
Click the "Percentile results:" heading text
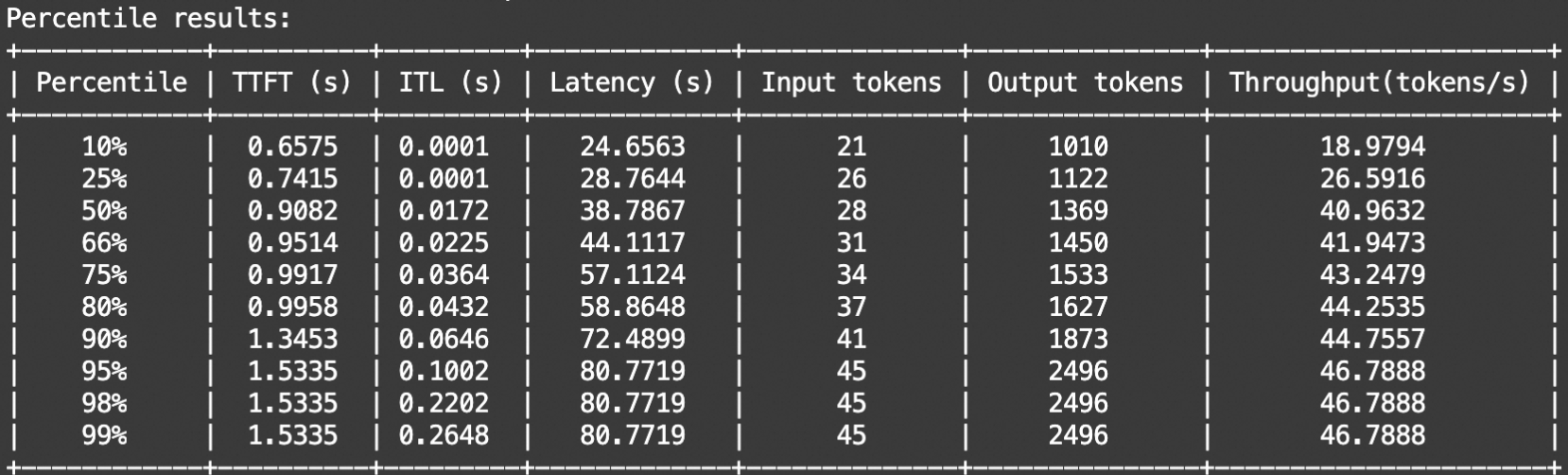click(149, 18)
